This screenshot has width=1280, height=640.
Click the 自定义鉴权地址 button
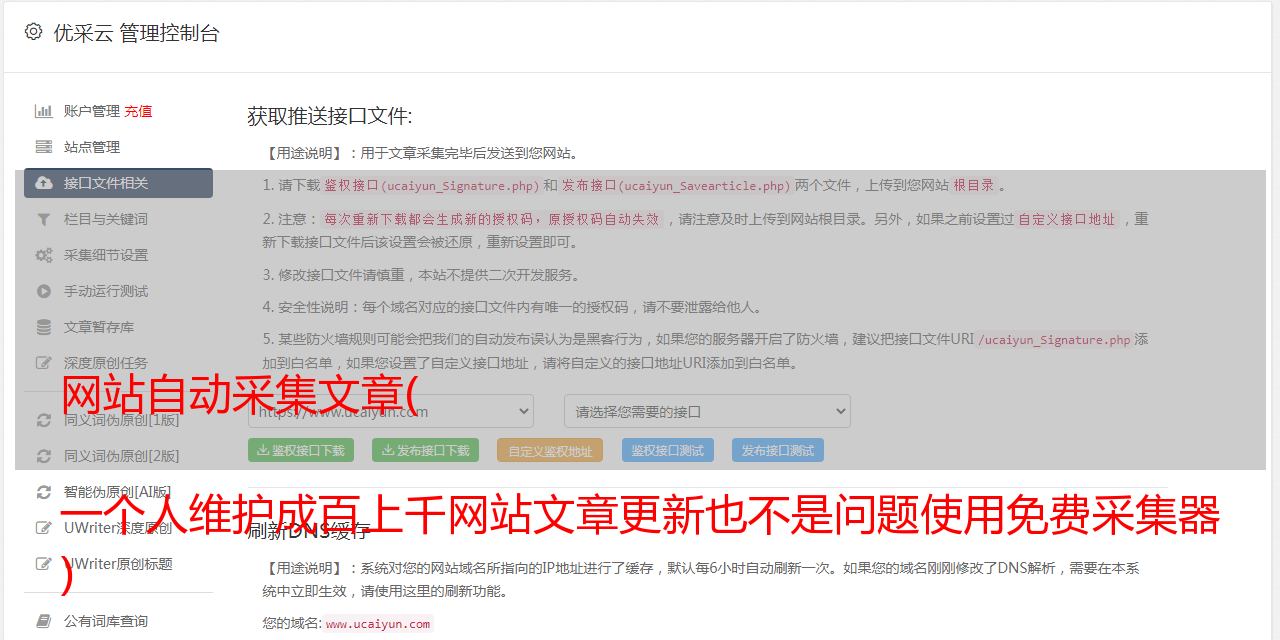tap(550, 450)
